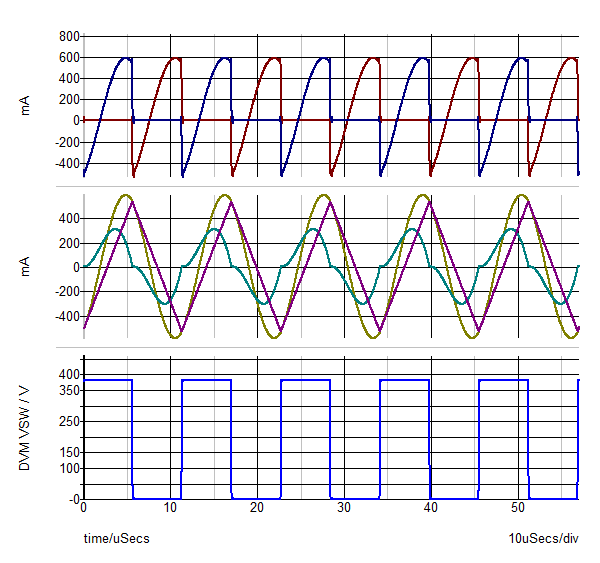The height and width of the screenshot is (563, 600).
Task: Click the 10 mark on the time axis
Action: tap(170, 509)
